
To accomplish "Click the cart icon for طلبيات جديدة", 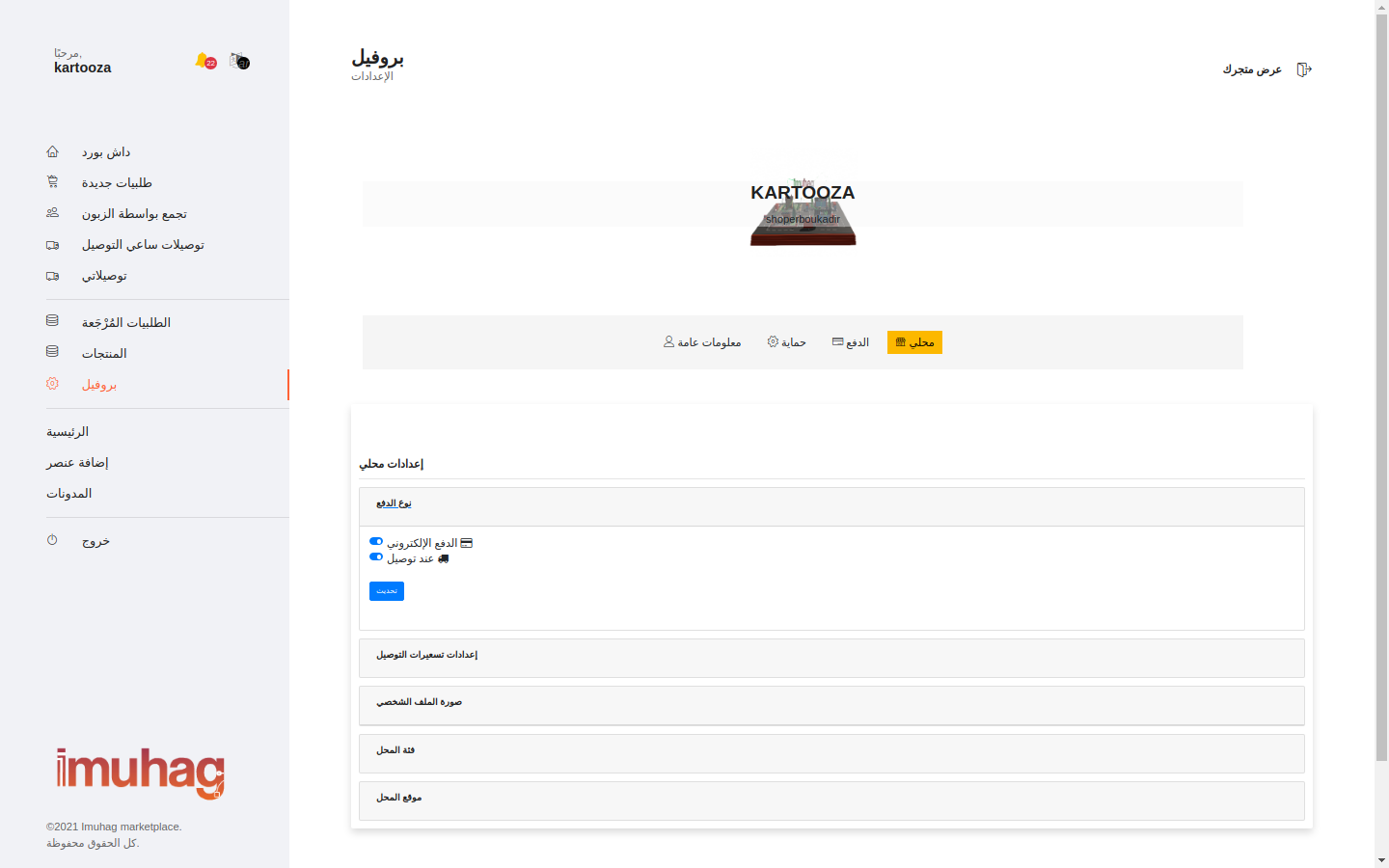I will pyautogui.click(x=52, y=182).
